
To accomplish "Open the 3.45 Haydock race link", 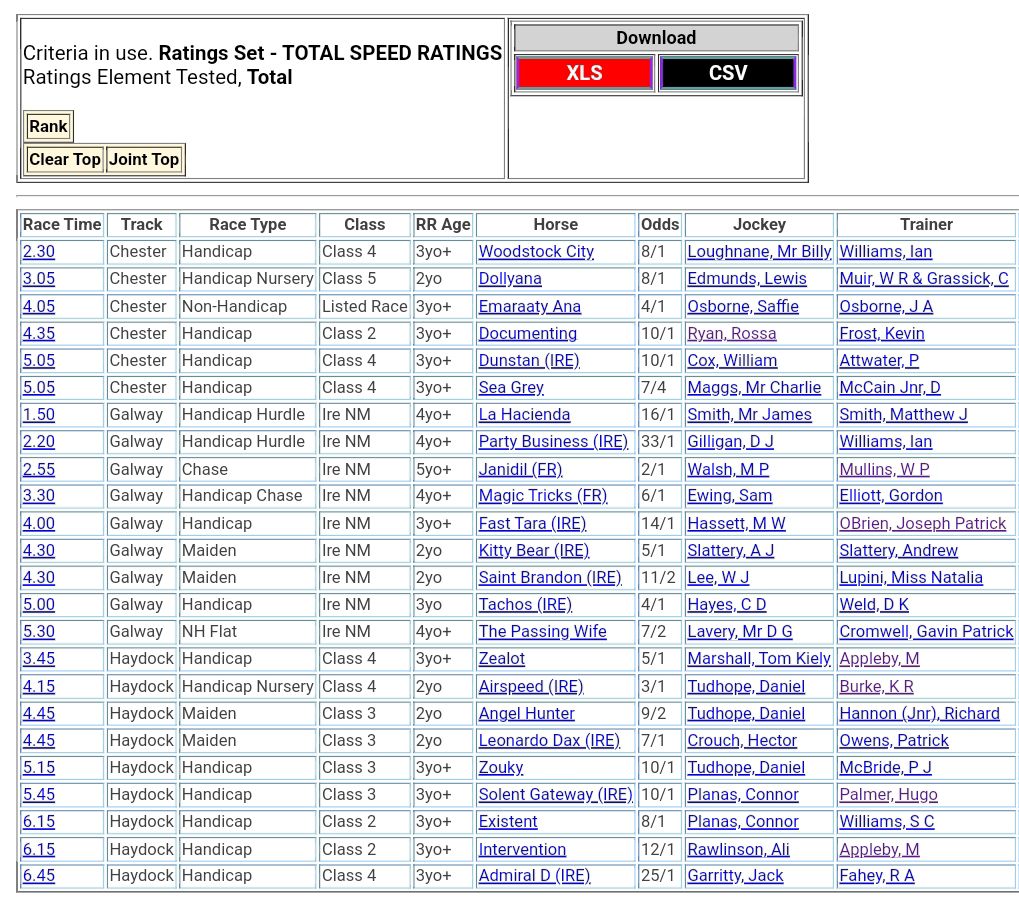I will [x=39, y=659].
